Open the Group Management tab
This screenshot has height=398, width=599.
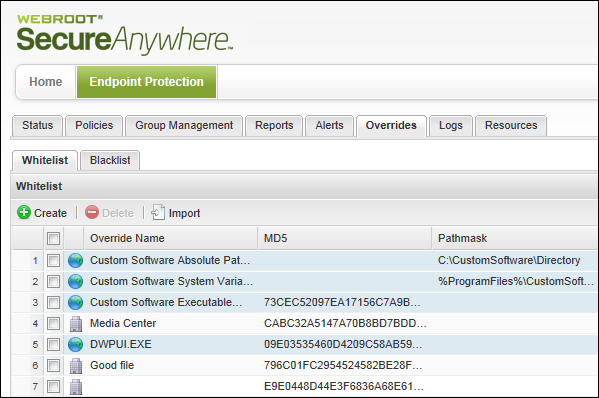point(184,125)
